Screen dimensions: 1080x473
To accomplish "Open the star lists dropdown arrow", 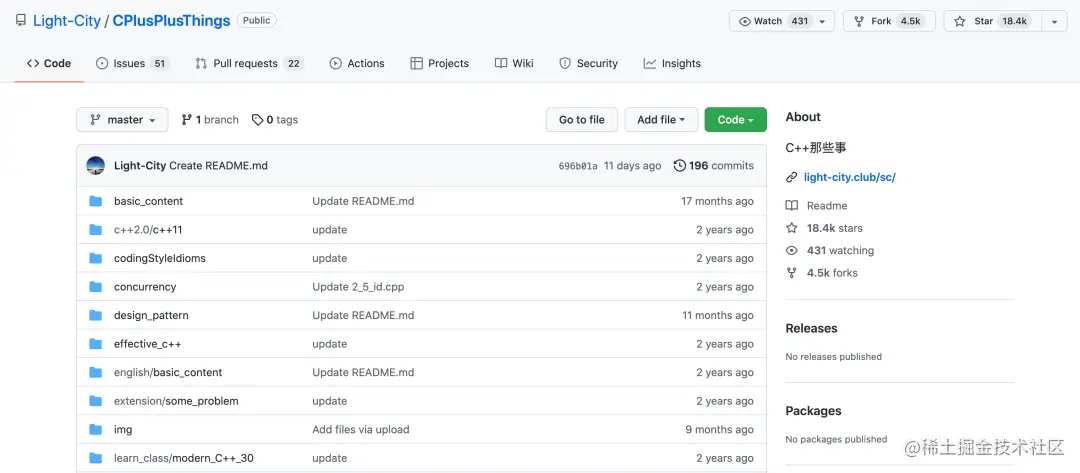I will (x=1054, y=21).
